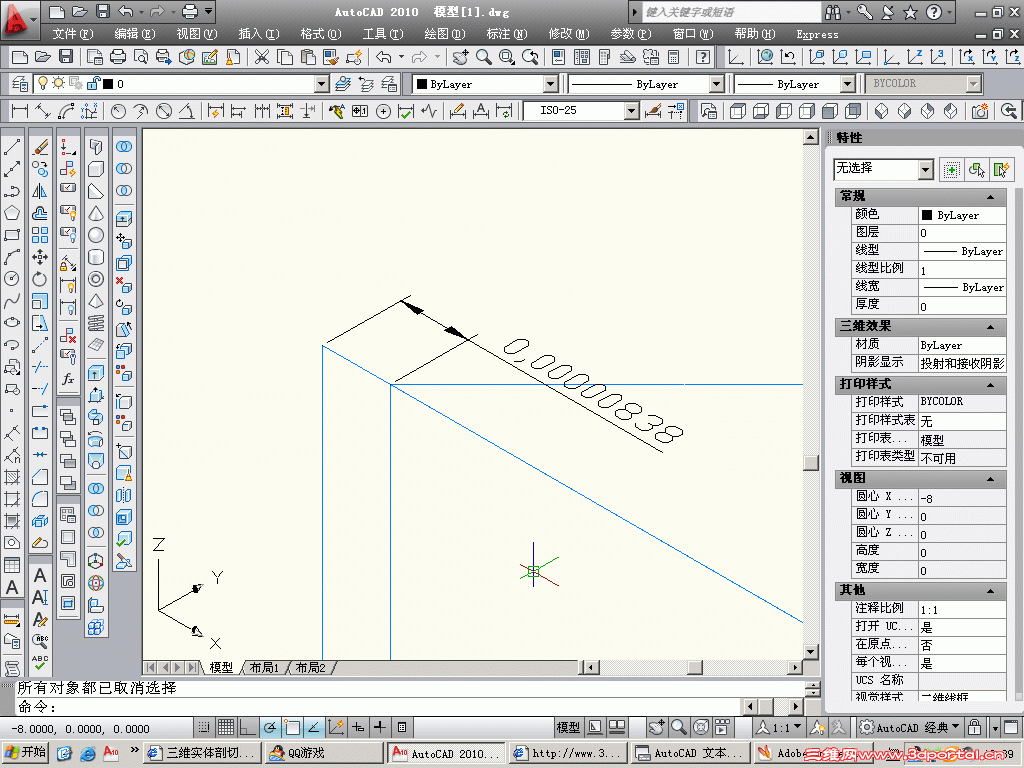1024x768 pixels.
Task: Open the 绘图(D) menu
Action: [x=445, y=34]
